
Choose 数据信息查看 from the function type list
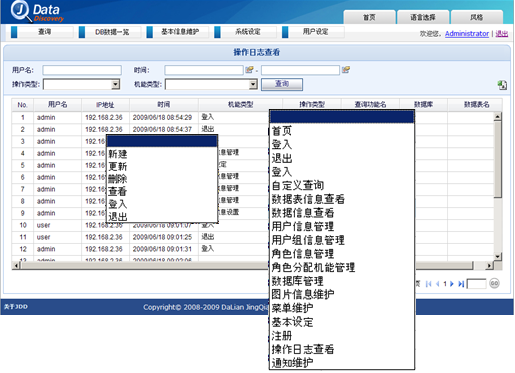pos(303,213)
